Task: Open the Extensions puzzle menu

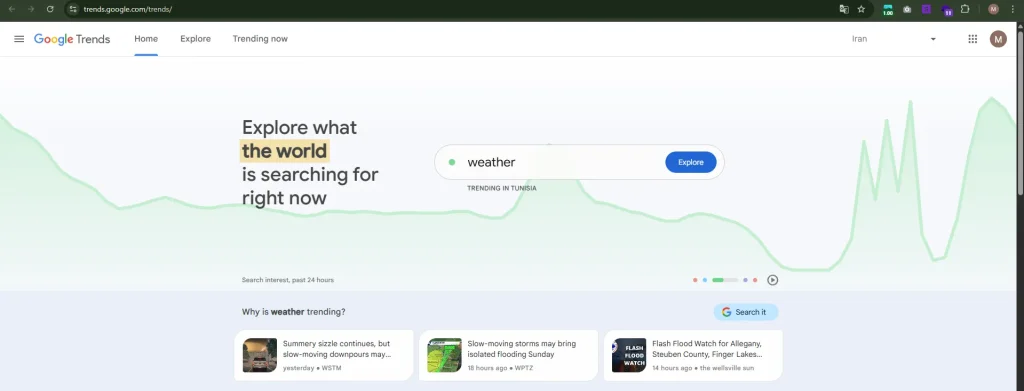Action: pos(965,9)
